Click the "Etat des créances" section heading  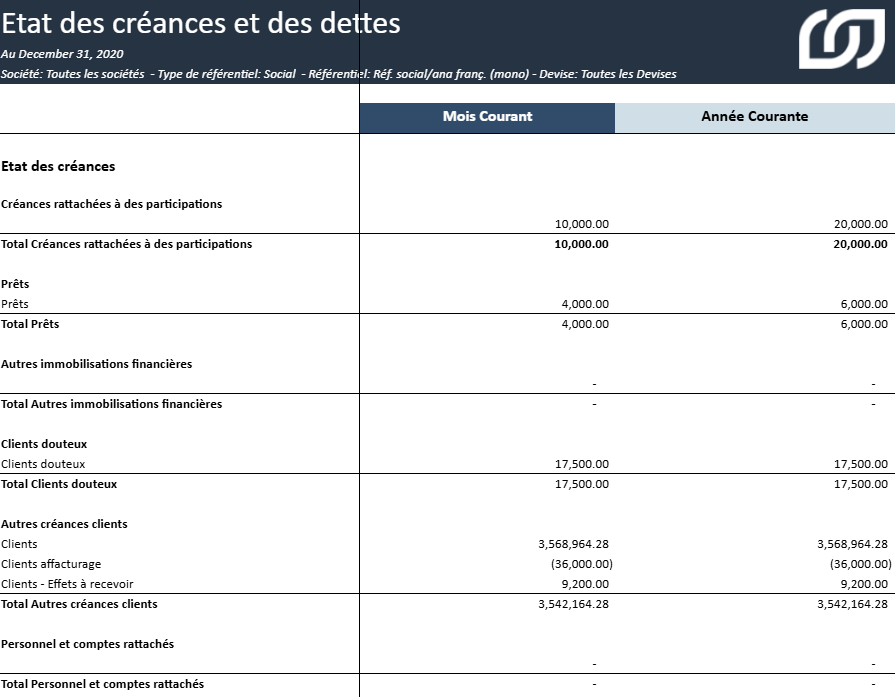tap(58, 167)
